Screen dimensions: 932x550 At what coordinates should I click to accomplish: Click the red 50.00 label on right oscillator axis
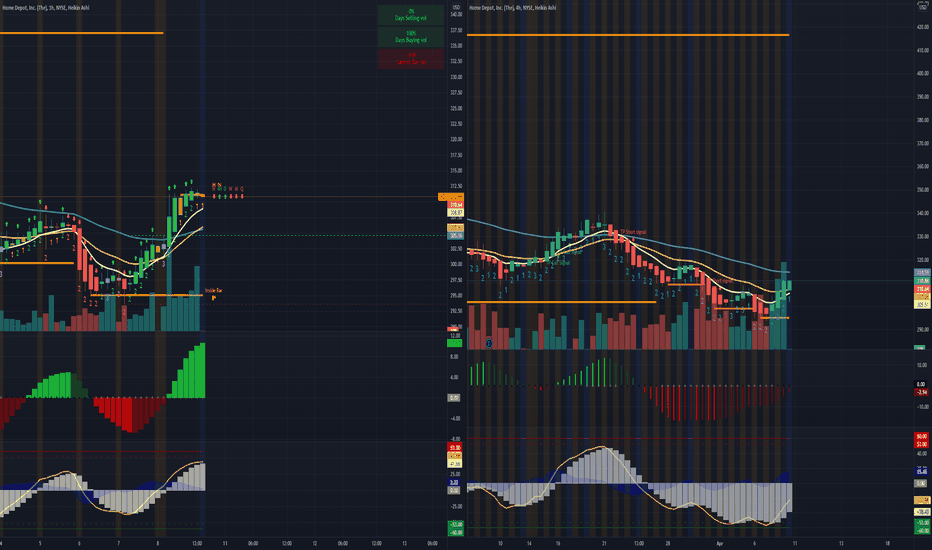coord(922,436)
